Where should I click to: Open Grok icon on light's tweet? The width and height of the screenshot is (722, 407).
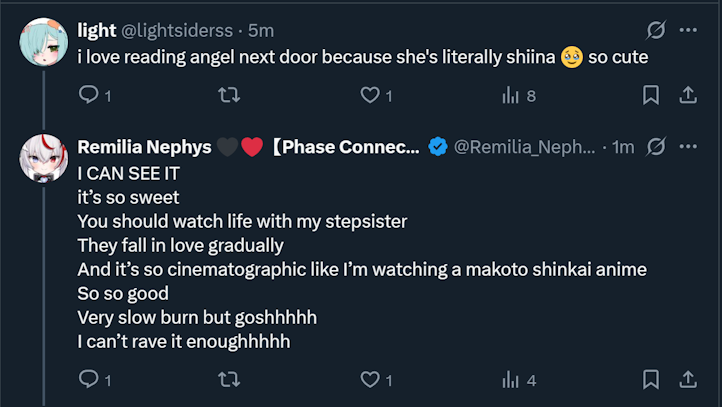[657, 30]
